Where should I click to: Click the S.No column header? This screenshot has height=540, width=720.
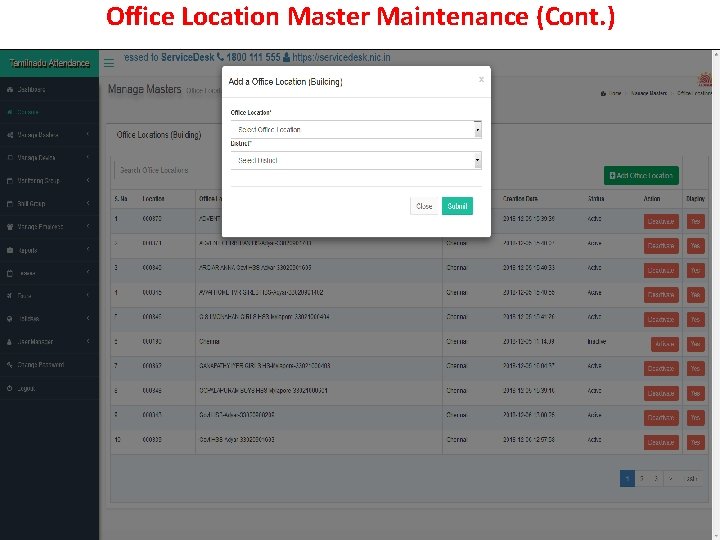click(x=121, y=199)
